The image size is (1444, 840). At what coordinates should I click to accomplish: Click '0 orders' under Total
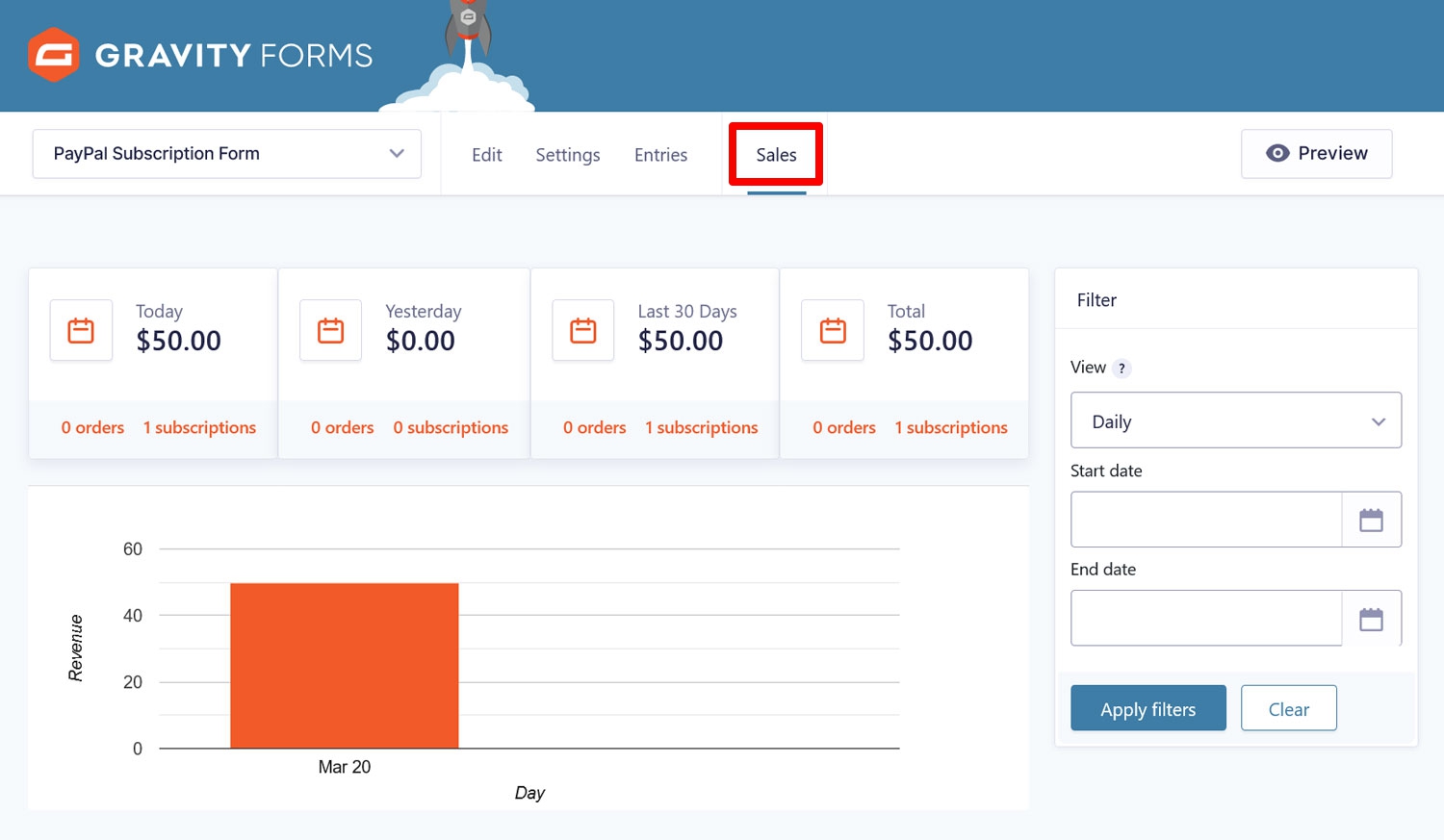click(x=844, y=427)
